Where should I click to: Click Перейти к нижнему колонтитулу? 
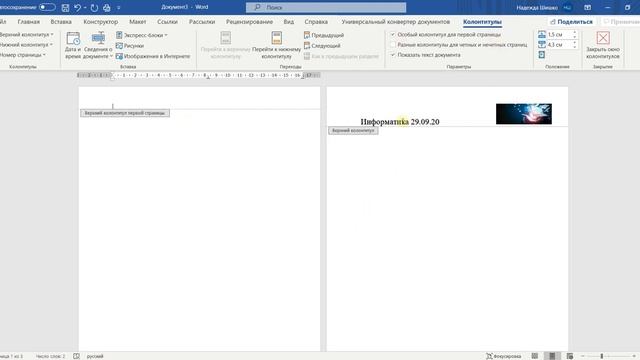click(x=276, y=45)
